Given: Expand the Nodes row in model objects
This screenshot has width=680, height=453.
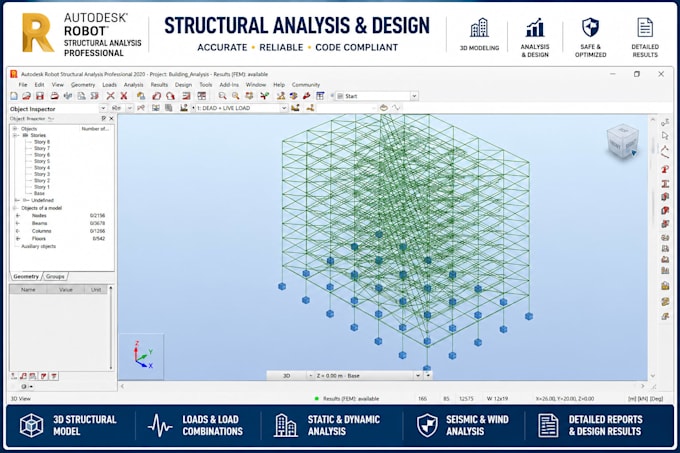Looking at the screenshot, I should point(18,215).
